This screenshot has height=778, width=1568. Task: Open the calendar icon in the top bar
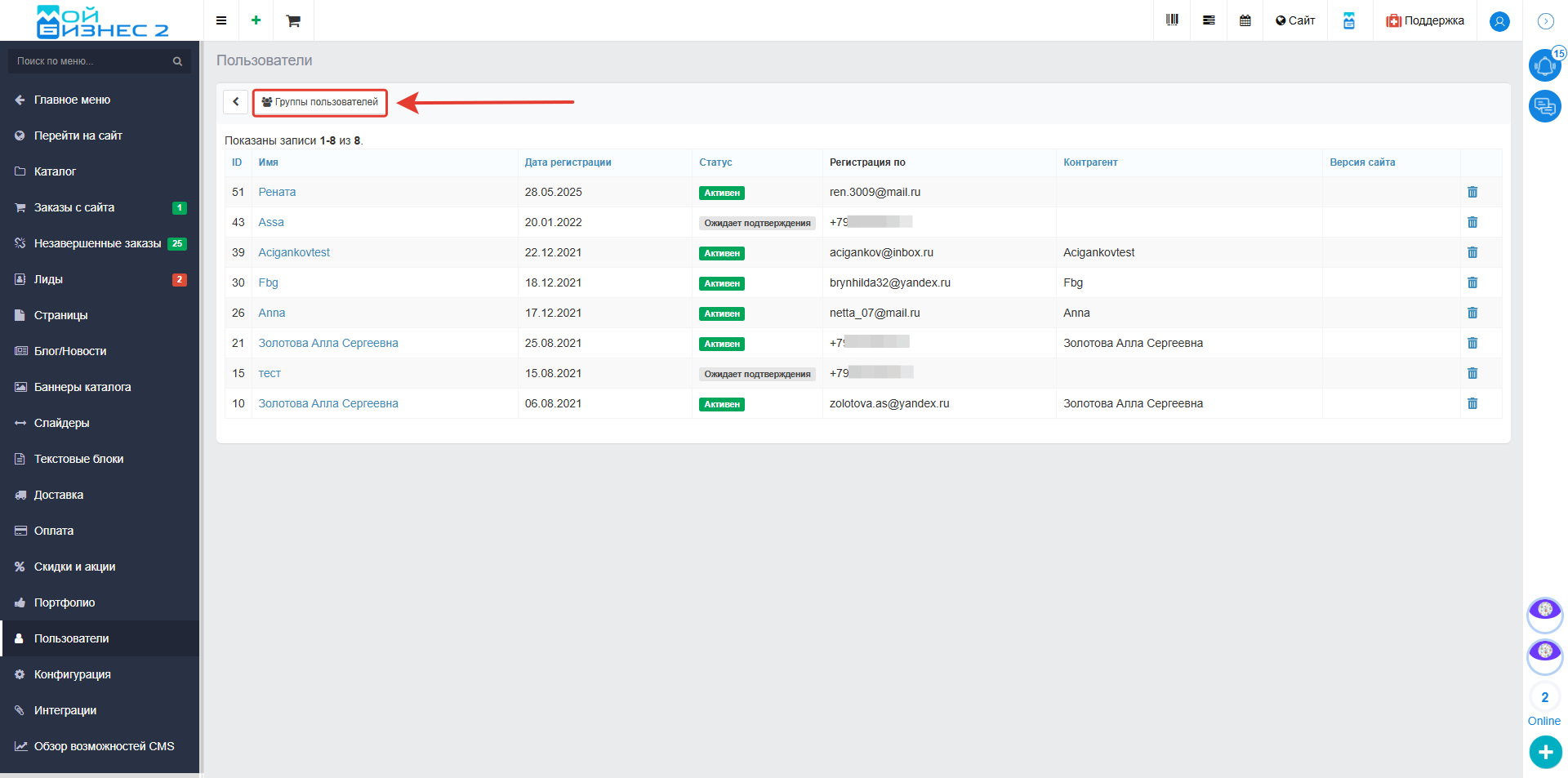pyautogui.click(x=1245, y=20)
